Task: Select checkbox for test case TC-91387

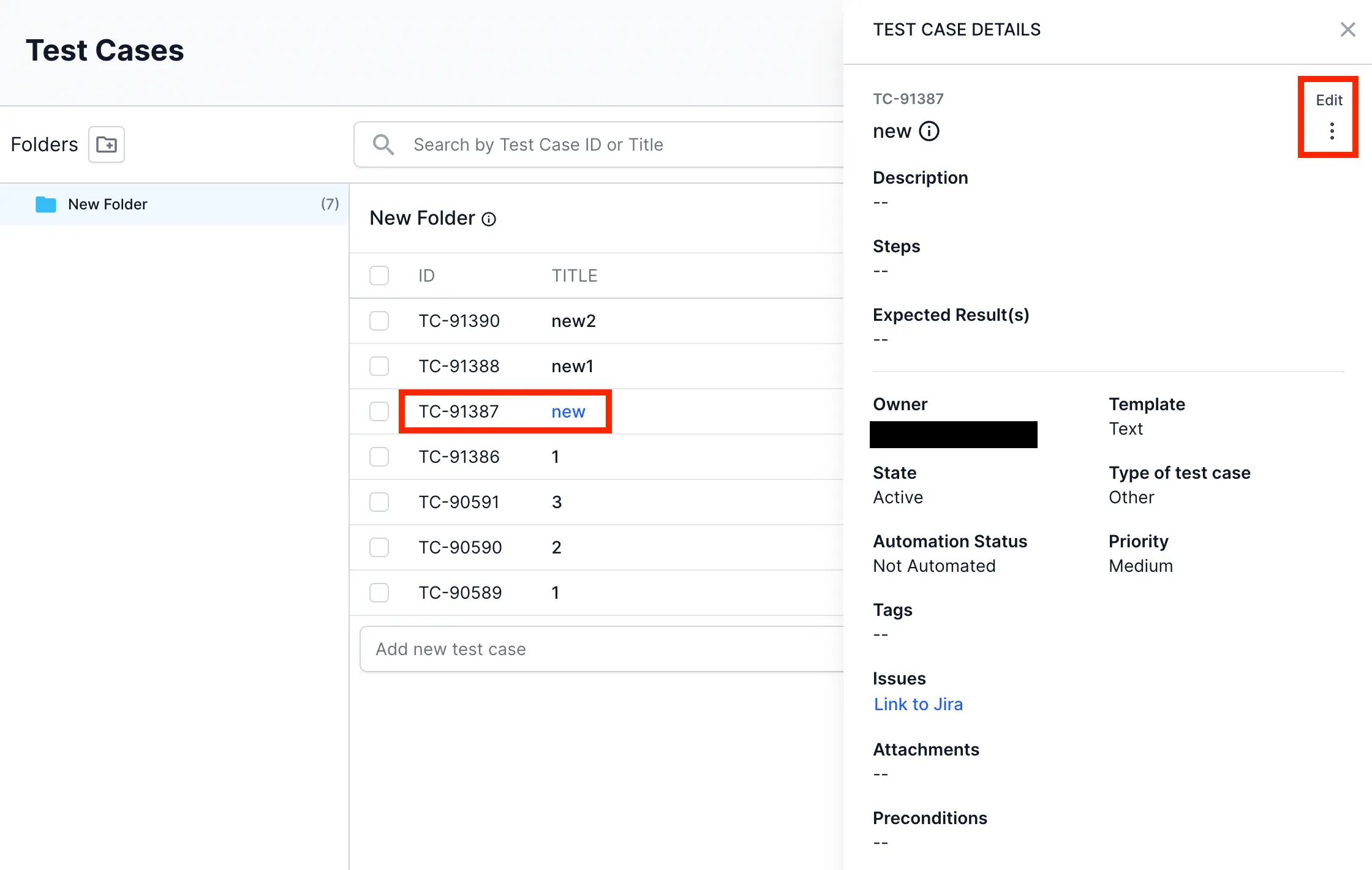Action: coord(379,411)
